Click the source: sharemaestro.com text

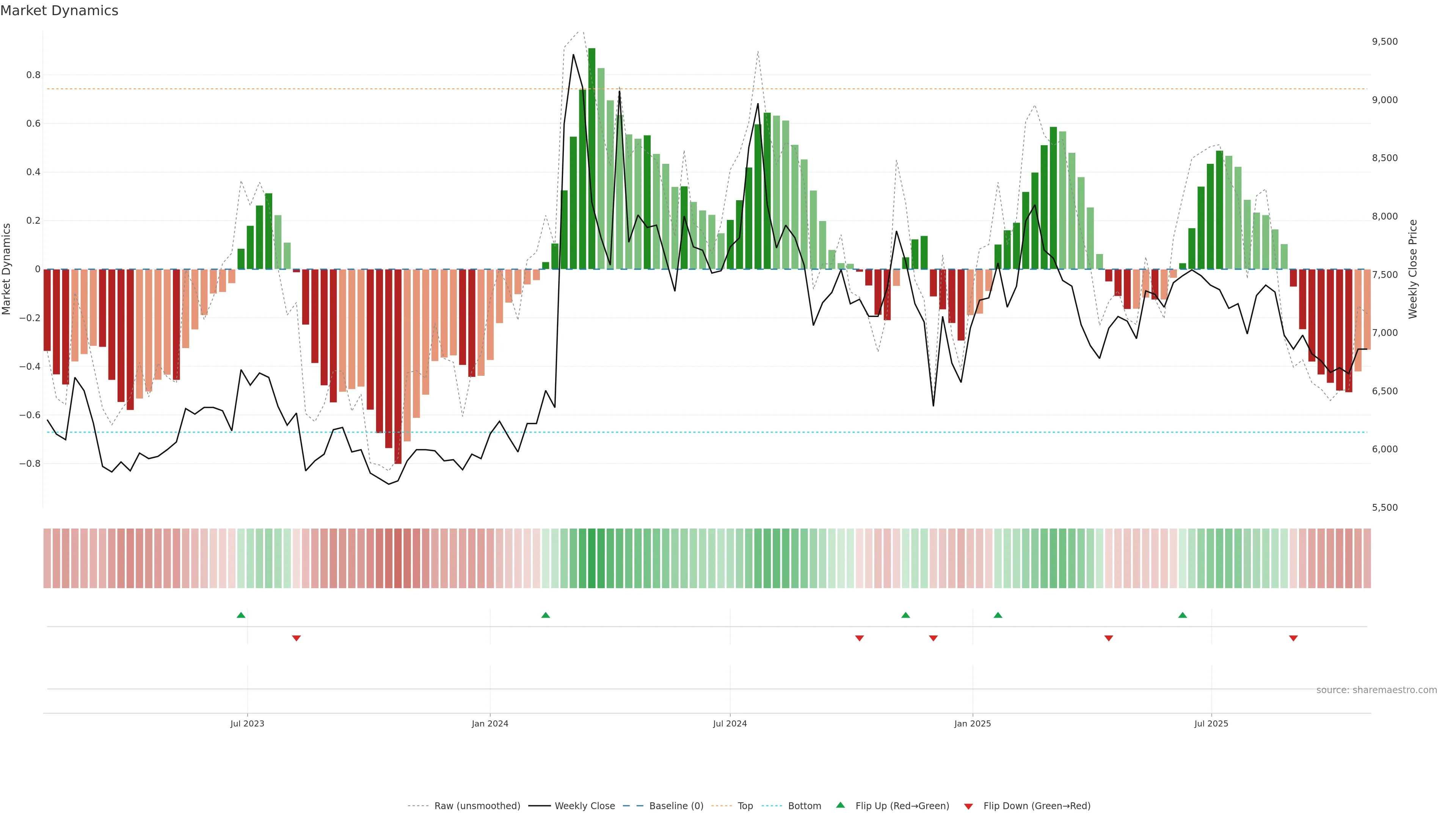[1376, 690]
